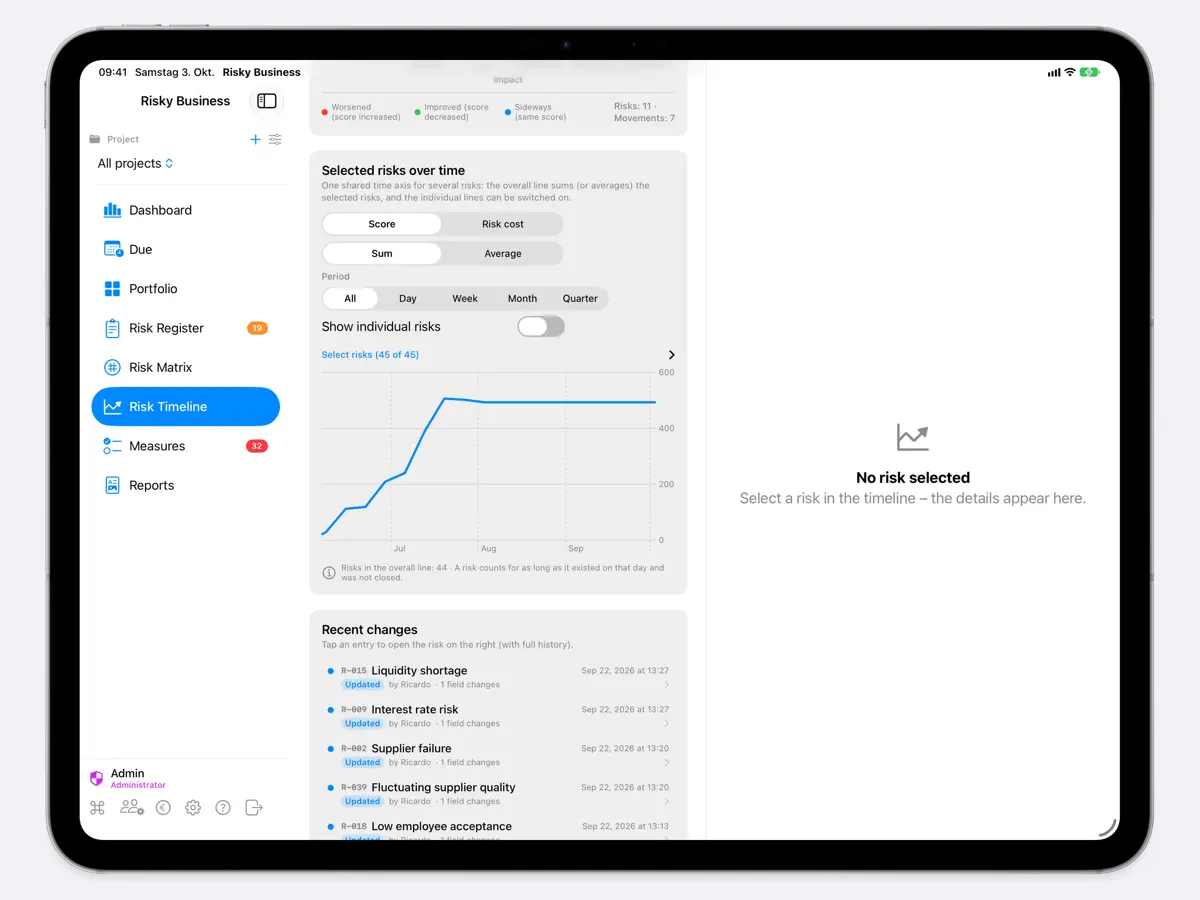Open Dashboard page

(x=185, y=210)
